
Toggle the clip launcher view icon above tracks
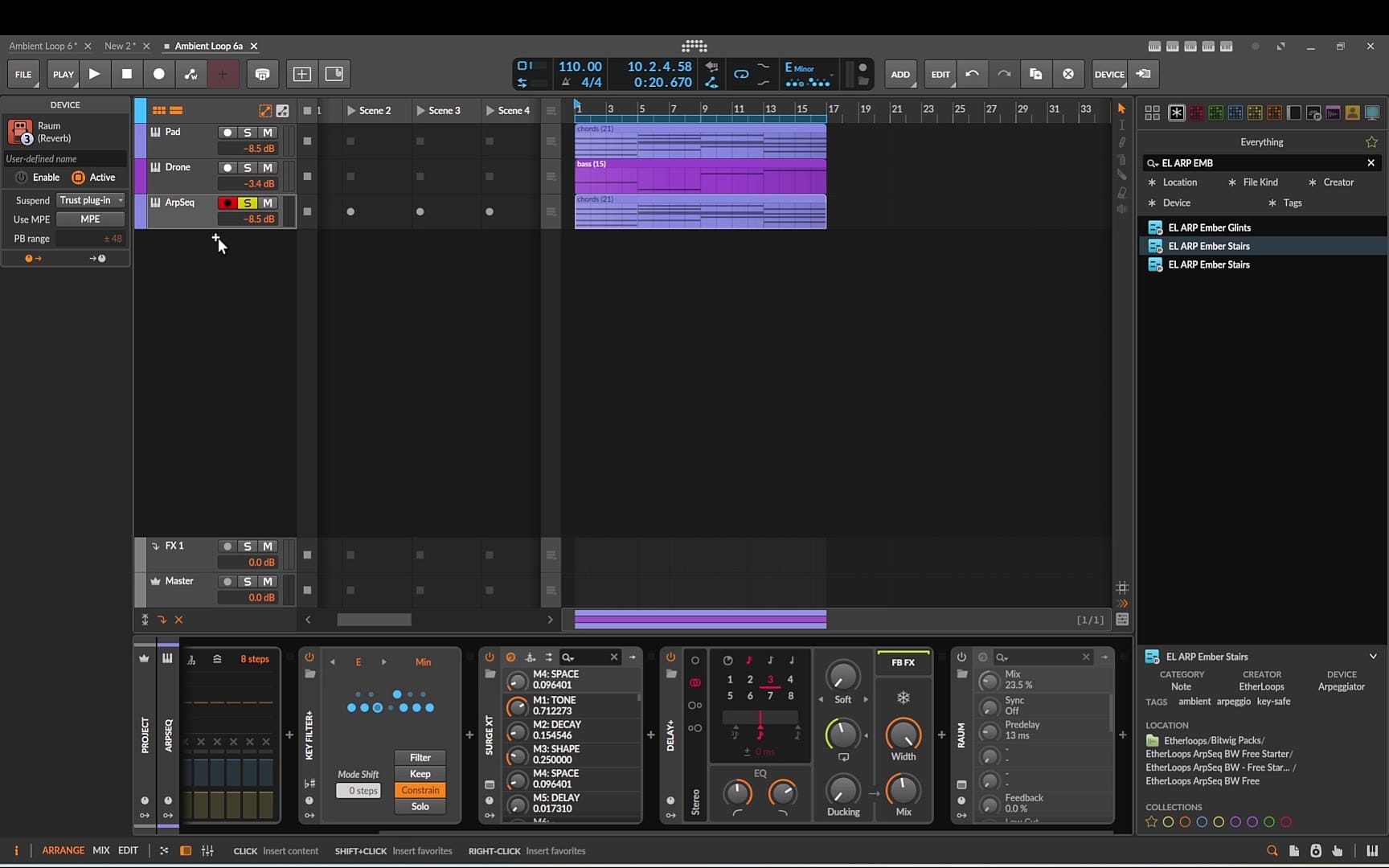point(158,111)
